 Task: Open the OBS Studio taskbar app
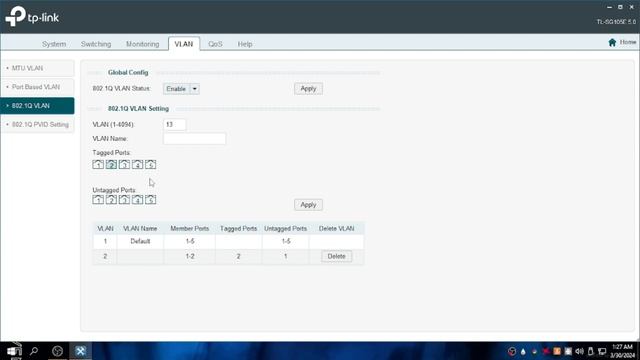(x=58, y=351)
